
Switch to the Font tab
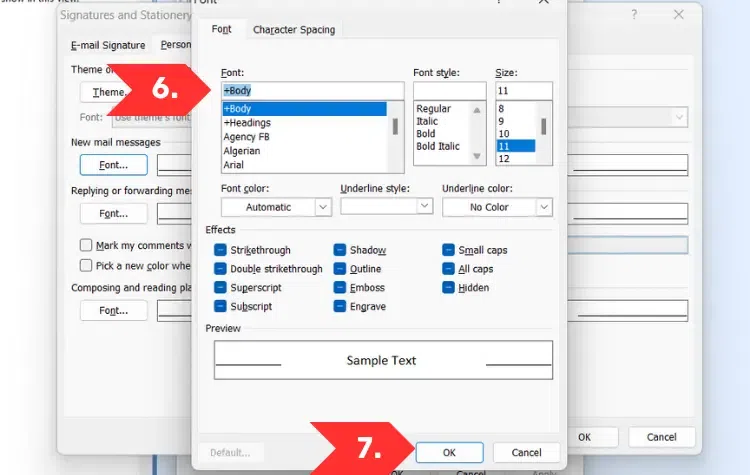point(221,29)
